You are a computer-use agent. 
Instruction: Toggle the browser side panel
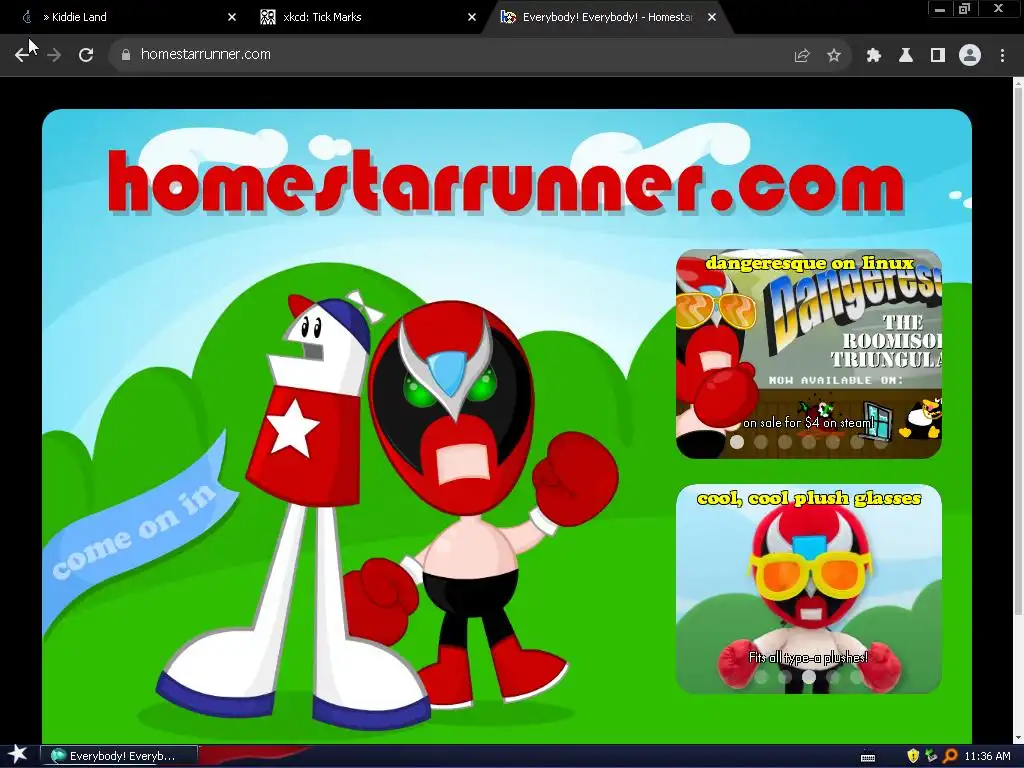938,56
